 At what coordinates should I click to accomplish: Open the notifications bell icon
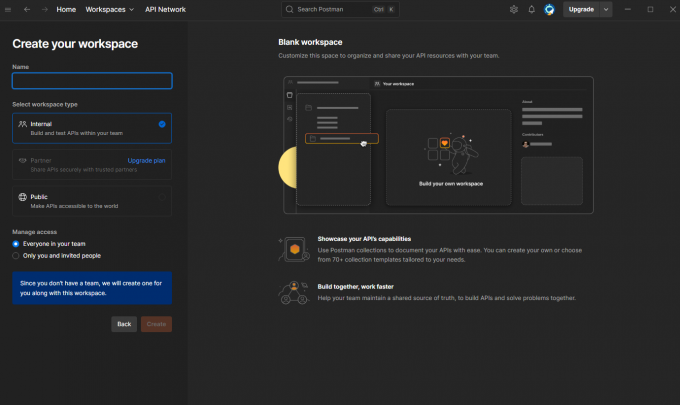coord(531,10)
